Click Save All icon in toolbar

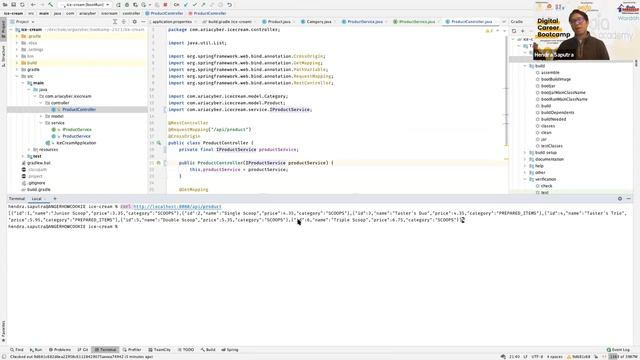[x=13, y=5]
